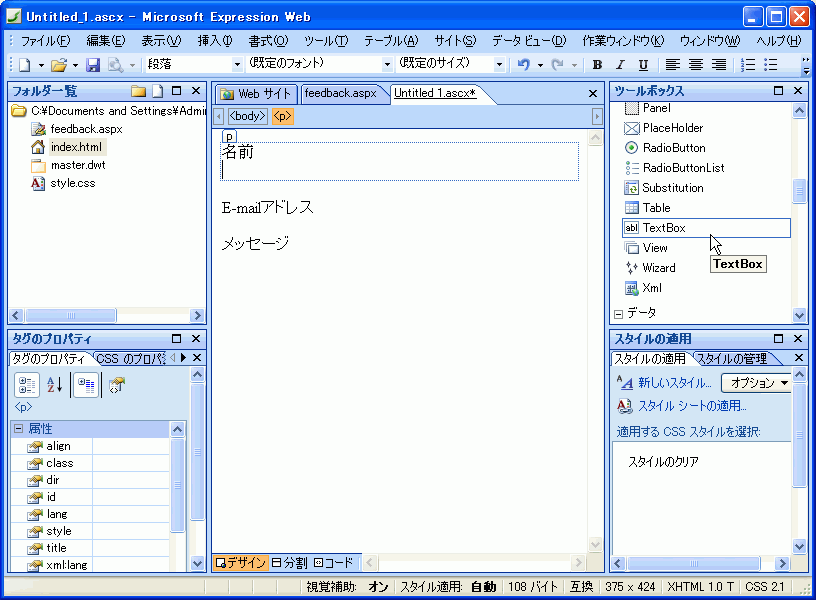The width and height of the screenshot is (816, 600).
Task: Create a new folder in the folder list
Action: click(138, 91)
